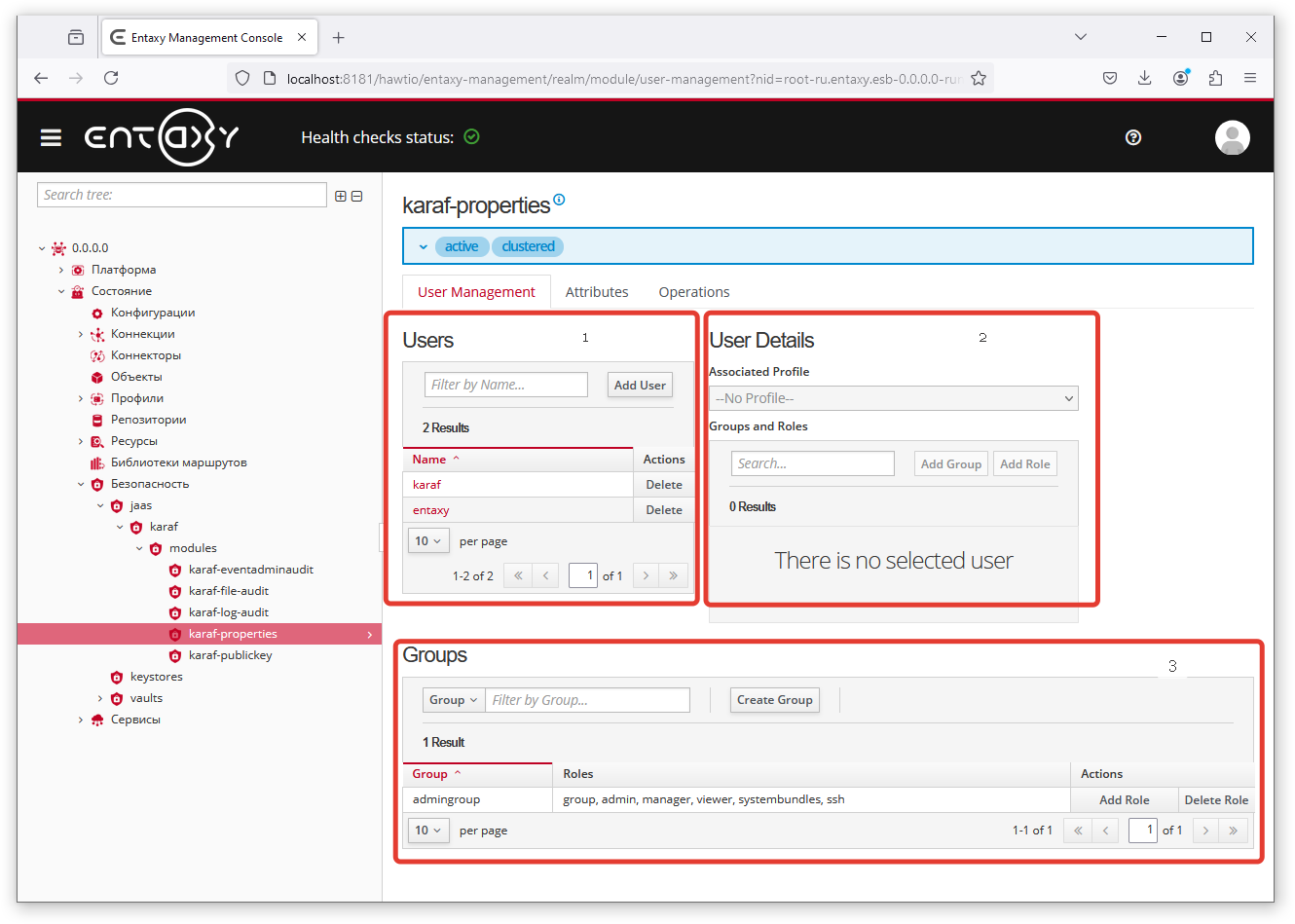
Task: Click the Search tree input field
Action: (x=182, y=195)
